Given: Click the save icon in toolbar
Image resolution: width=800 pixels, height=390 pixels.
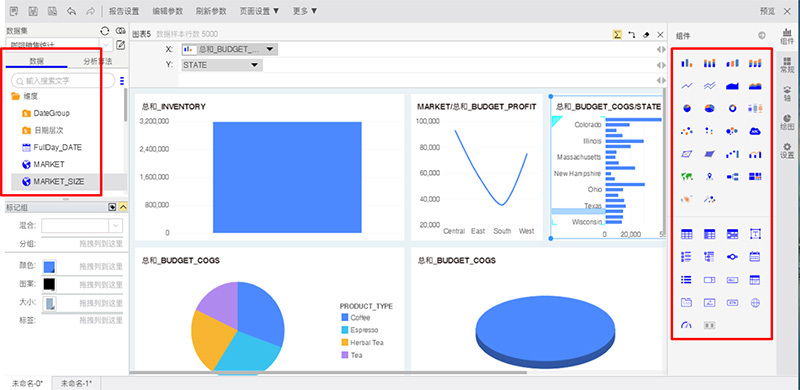Looking at the screenshot, I should coord(33,11).
